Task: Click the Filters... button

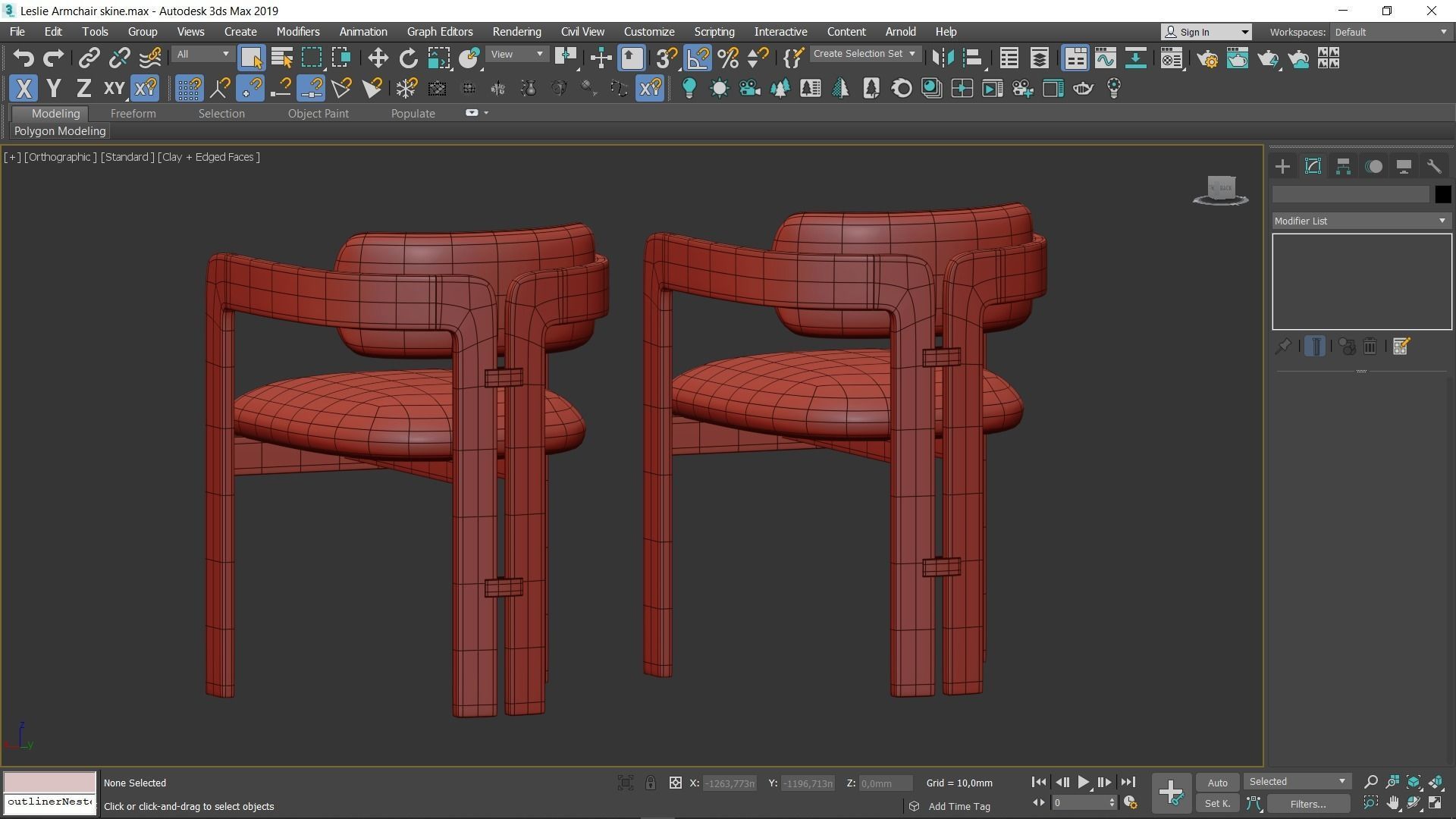Action: pyautogui.click(x=1309, y=804)
